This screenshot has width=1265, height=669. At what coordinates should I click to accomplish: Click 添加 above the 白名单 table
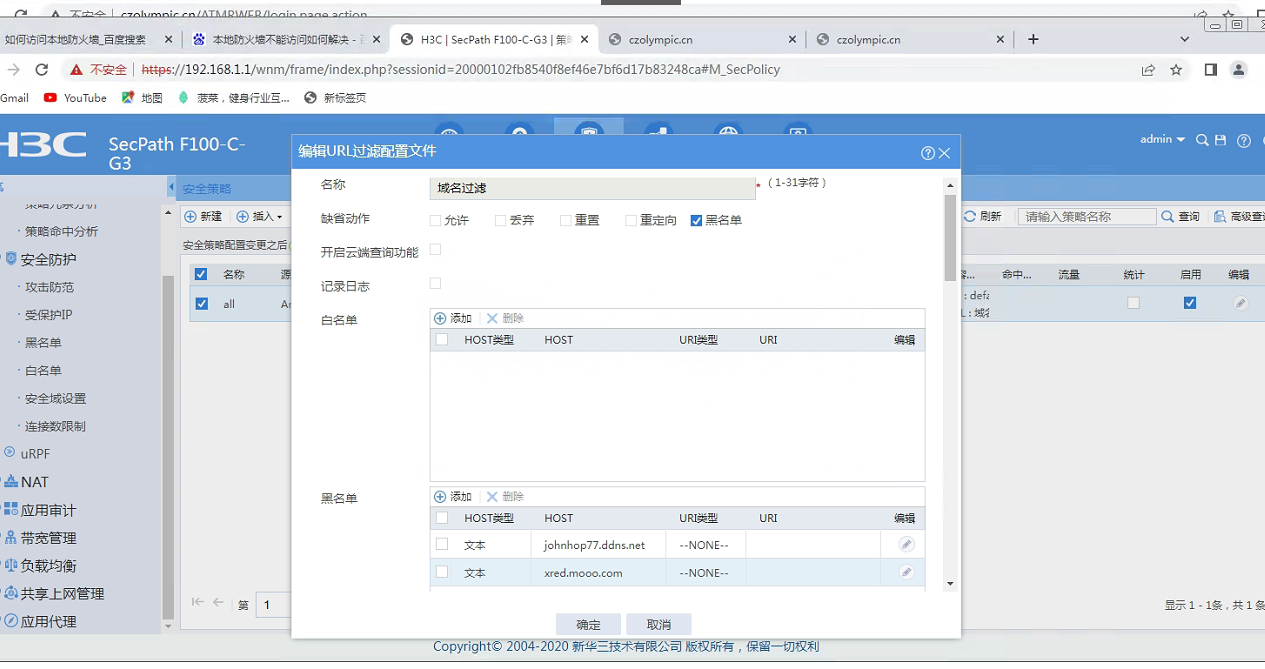coord(453,318)
